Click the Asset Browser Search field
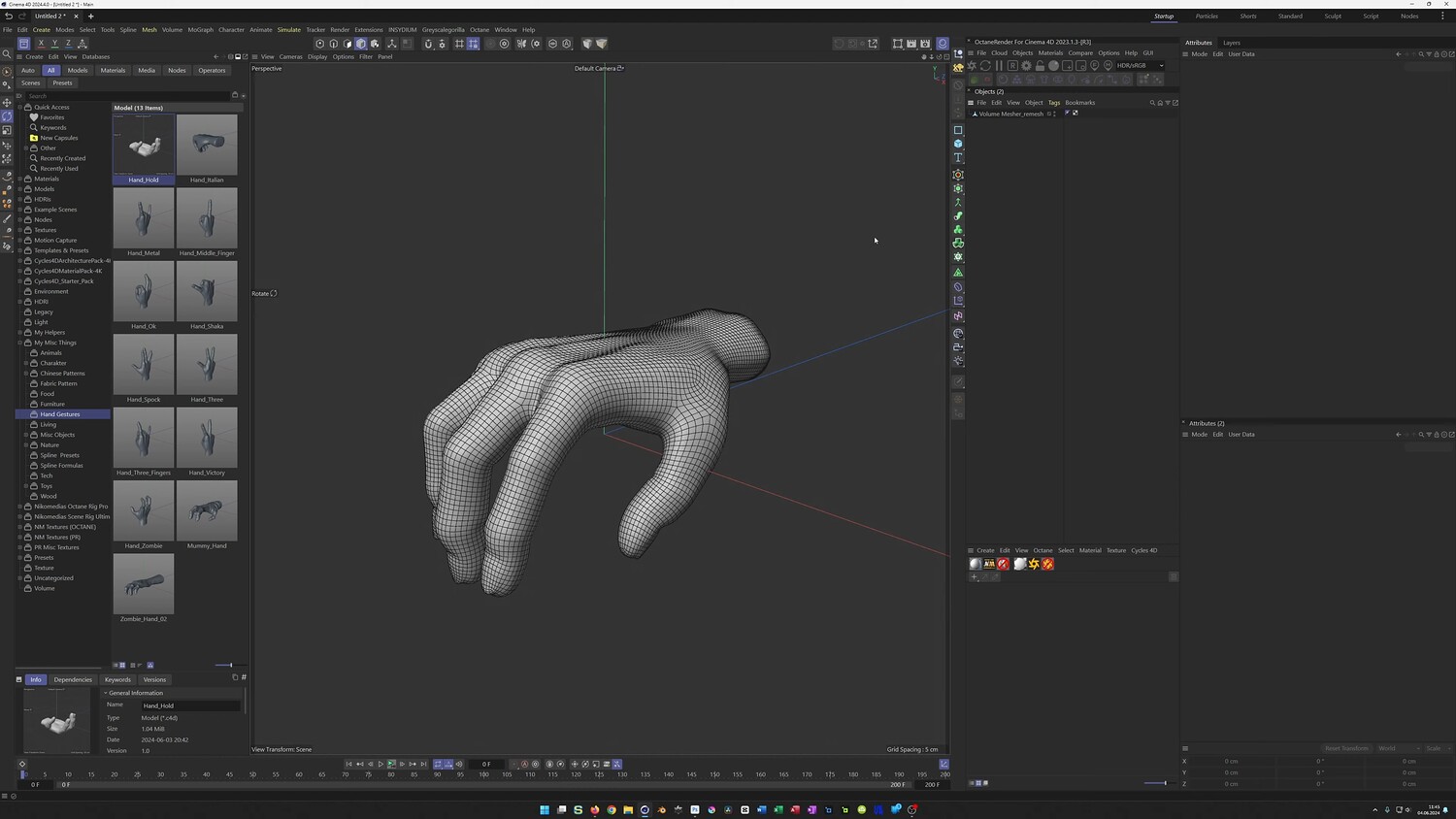Screen dimensions: 1456x819 [x=126, y=95]
